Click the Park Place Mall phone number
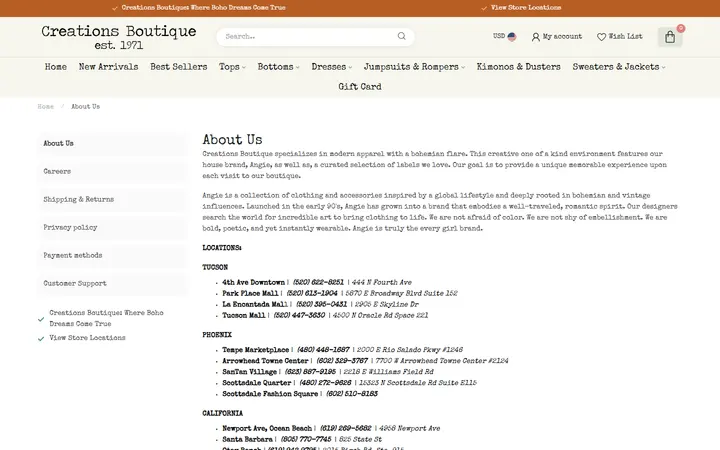 pos(312,293)
